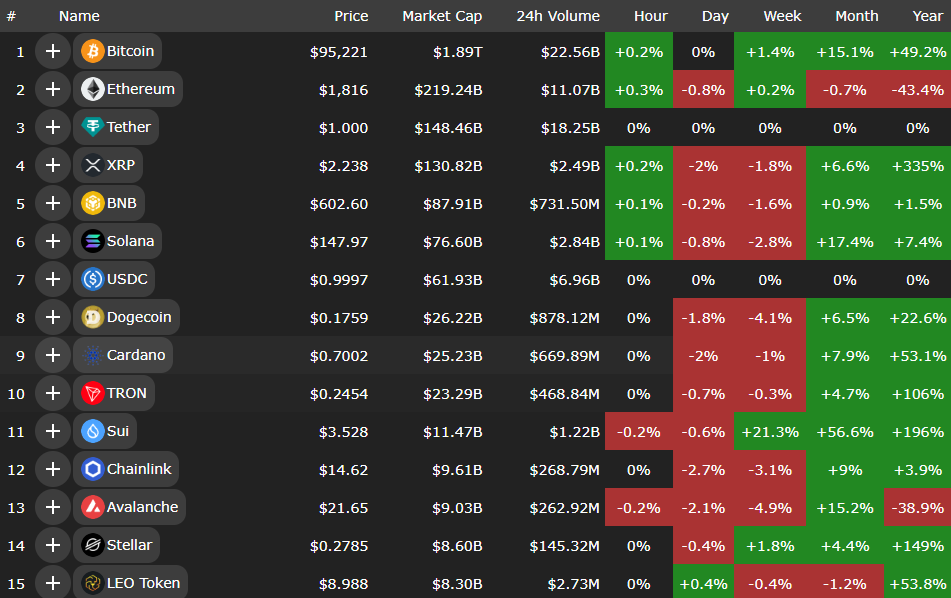
Task: Click the Chainlink logo icon
Action: (93, 469)
